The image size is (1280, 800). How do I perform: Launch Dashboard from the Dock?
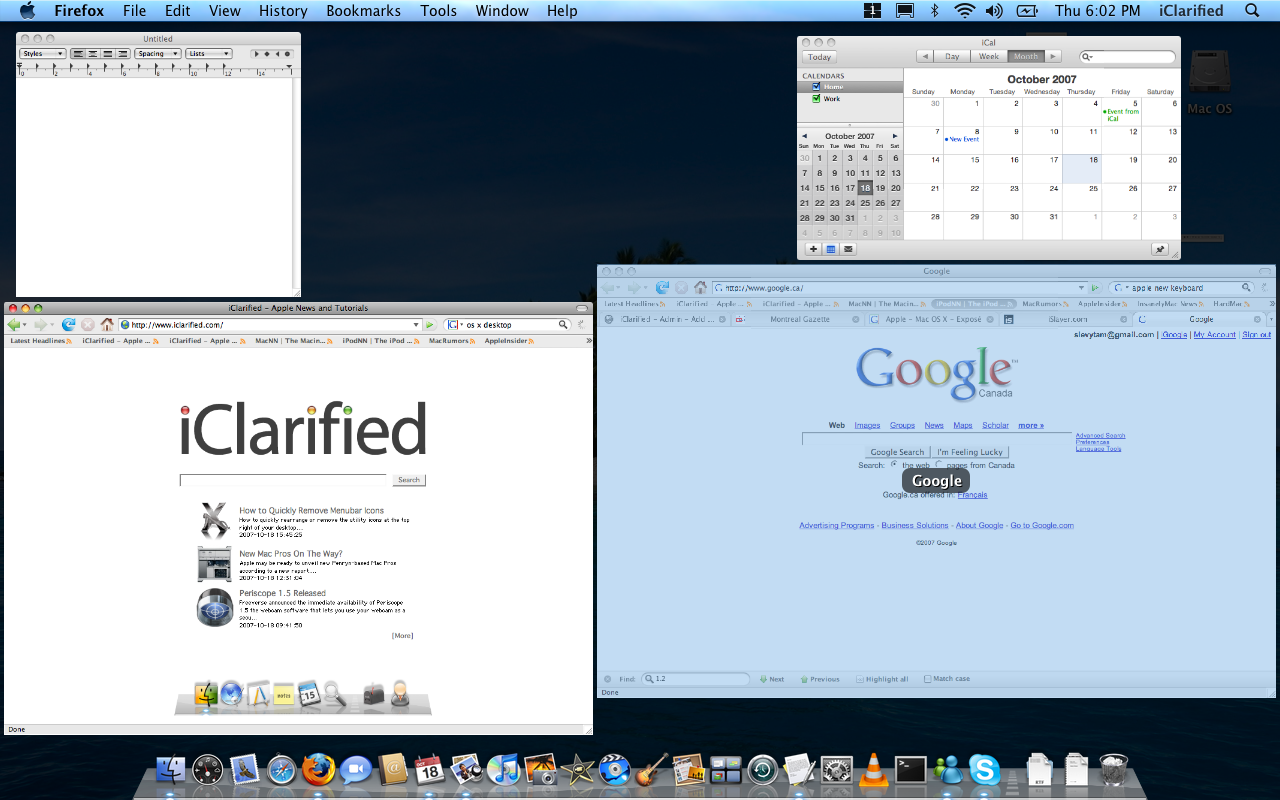(x=207, y=770)
